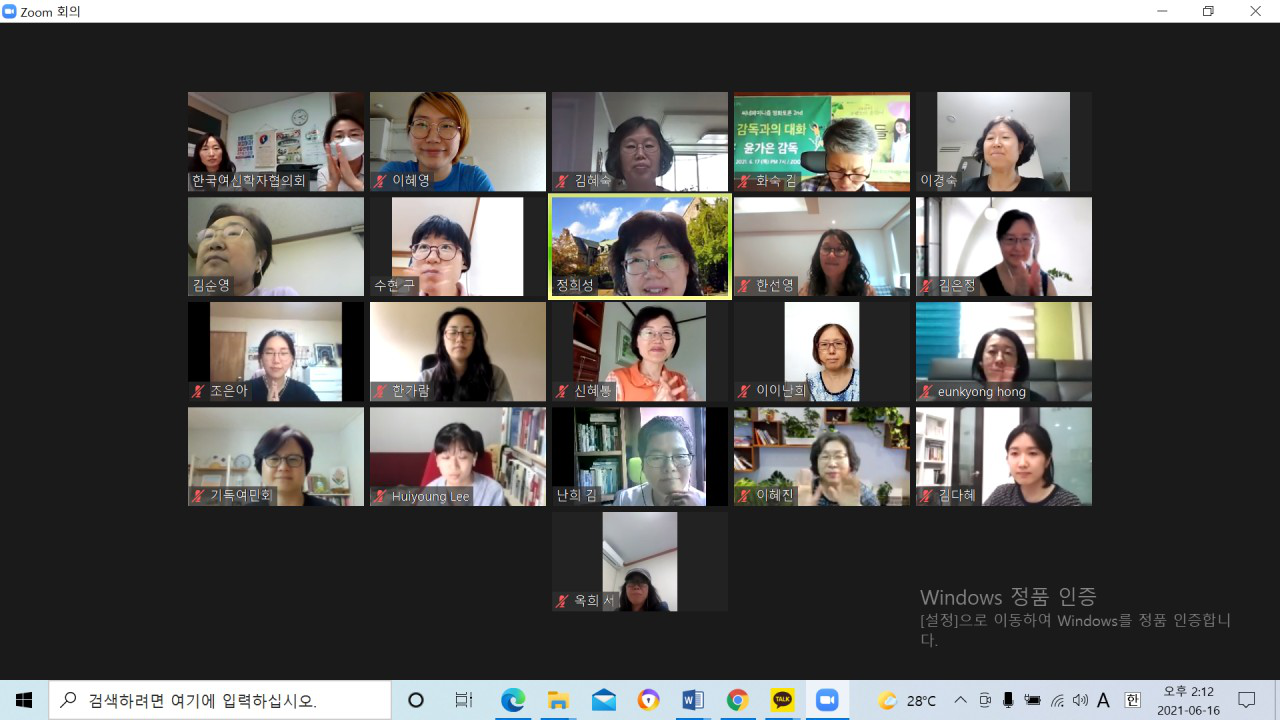Select the highlighted 정희성 video tile
Viewport: 1280px width, 720px height.
coord(640,247)
